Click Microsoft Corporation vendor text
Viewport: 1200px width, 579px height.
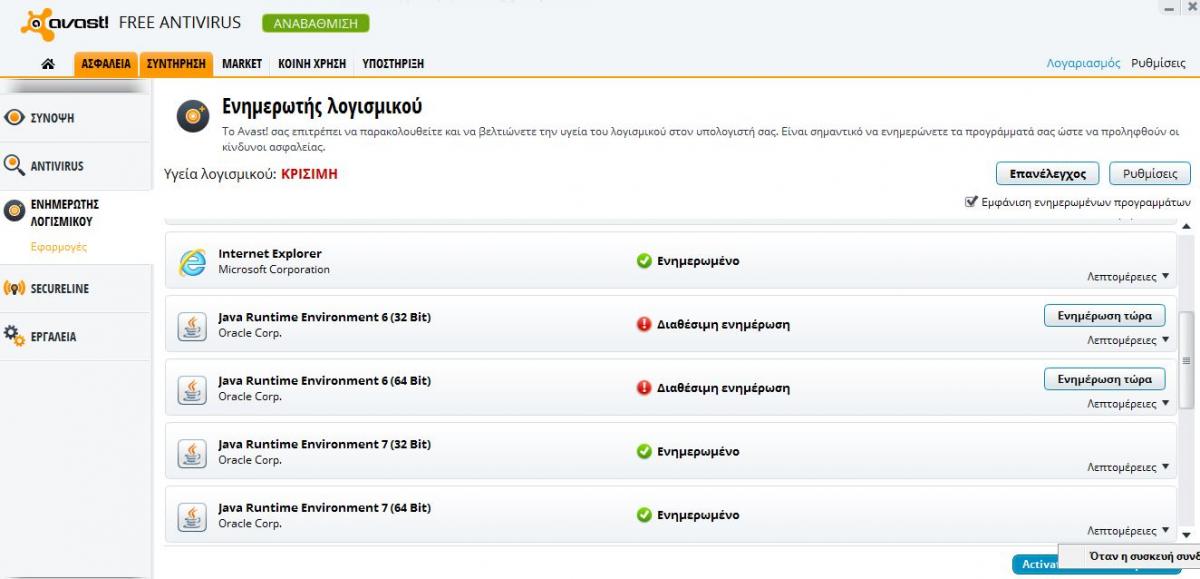[274, 270]
